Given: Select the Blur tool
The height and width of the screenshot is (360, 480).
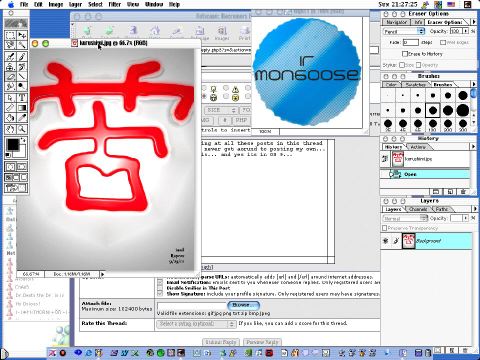Looking at the screenshot, I should pyautogui.click(x=10, y=87).
